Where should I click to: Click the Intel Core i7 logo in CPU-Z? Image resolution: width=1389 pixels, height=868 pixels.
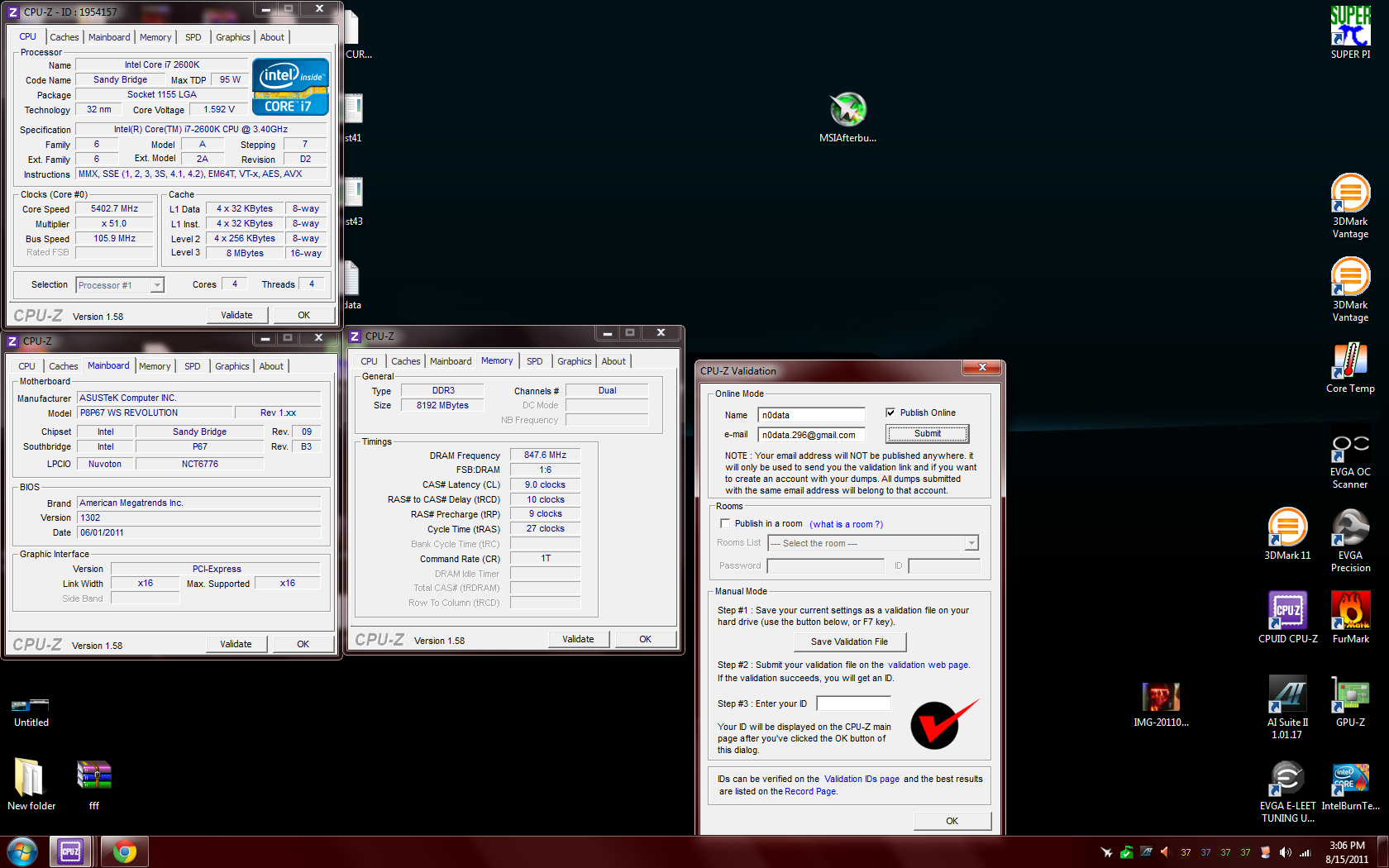coord(290,87)
